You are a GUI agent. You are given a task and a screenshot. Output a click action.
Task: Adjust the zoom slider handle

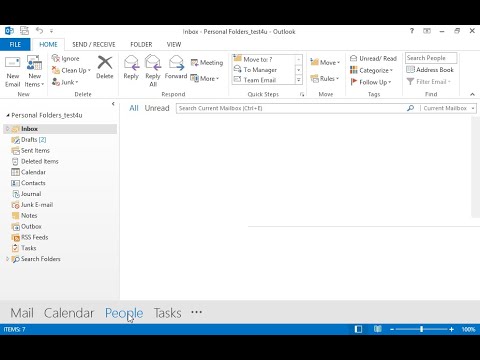pos(422,329)
